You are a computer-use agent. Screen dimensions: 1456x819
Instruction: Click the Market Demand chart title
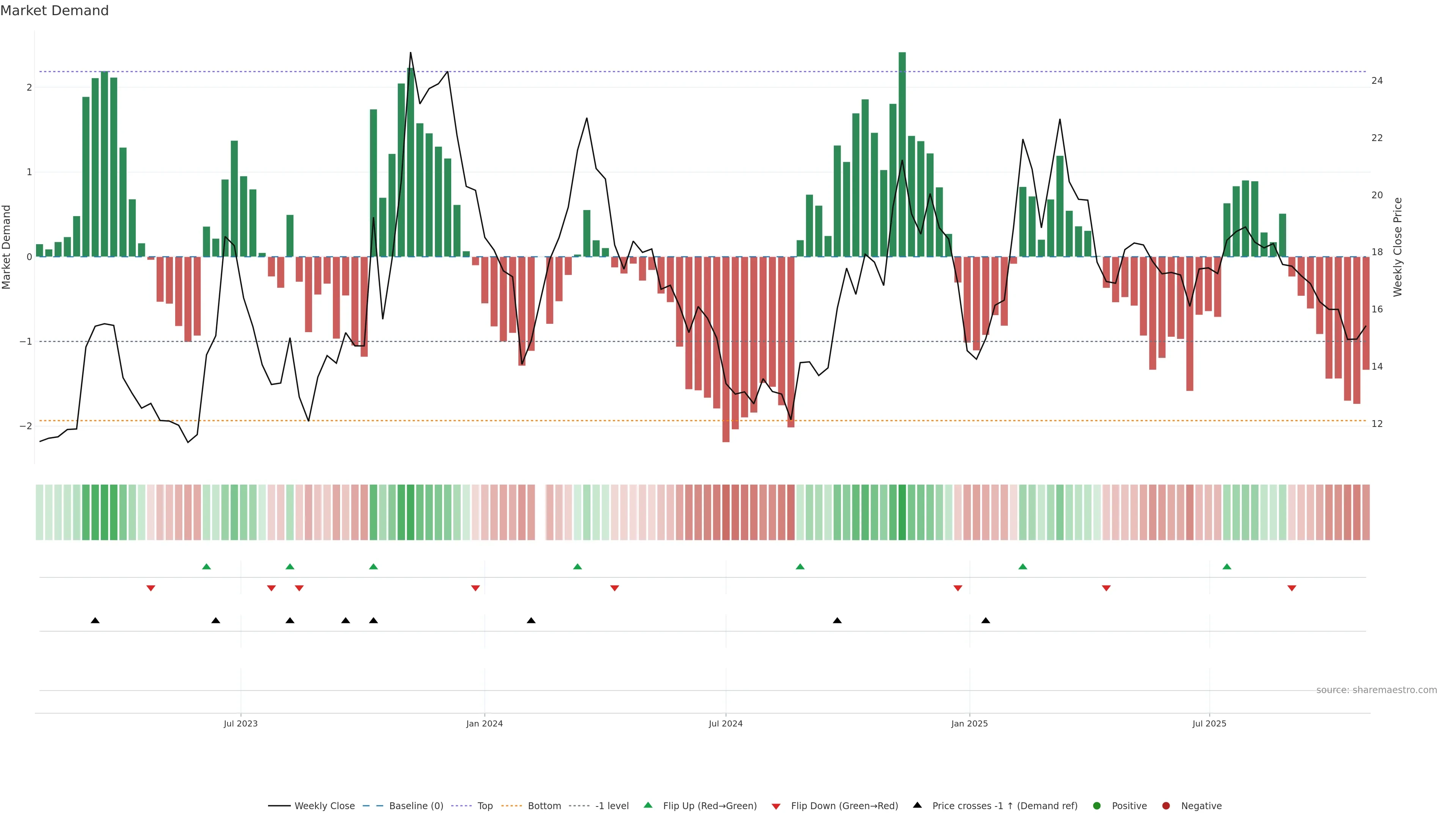[x=54, y=11]
